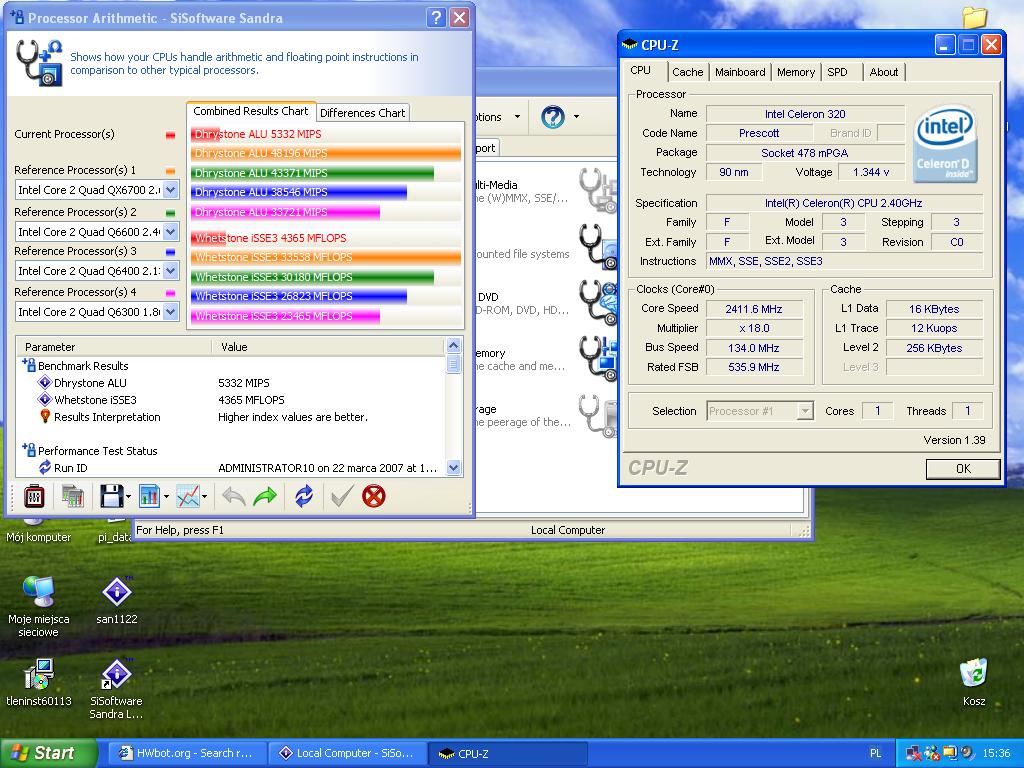Image resolution: width=1024 pixels, height=768 pixels.
Task: Open the folder icon at desktop top right
Action: [x=974, y=16]
